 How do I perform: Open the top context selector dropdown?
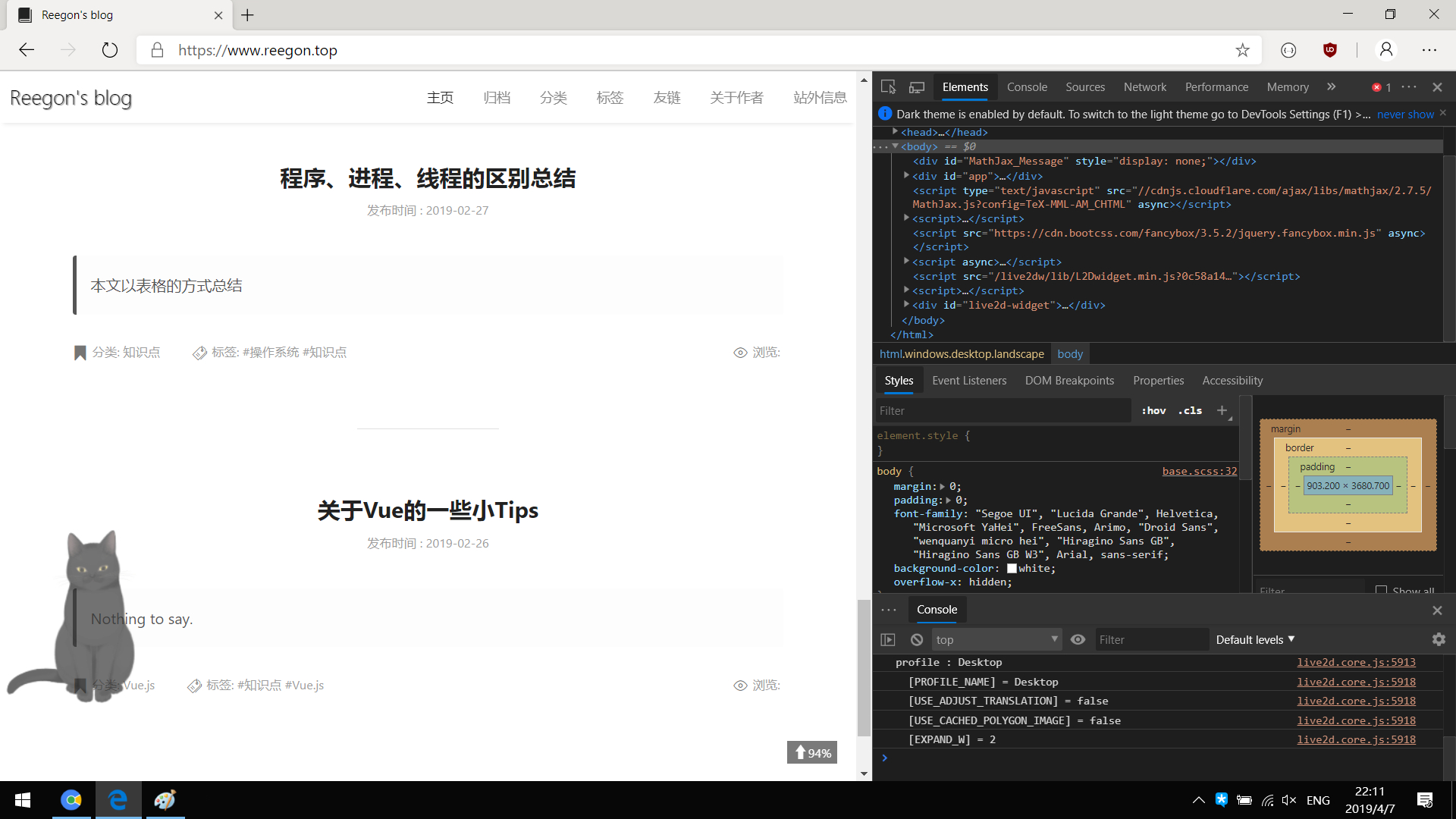(x=996, y=640)
